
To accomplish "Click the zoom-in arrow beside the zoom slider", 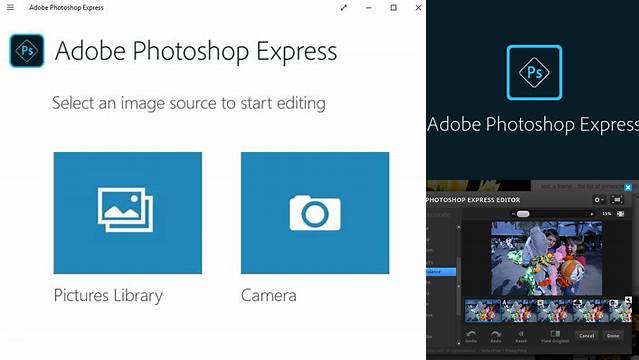I will pos(592,214).
